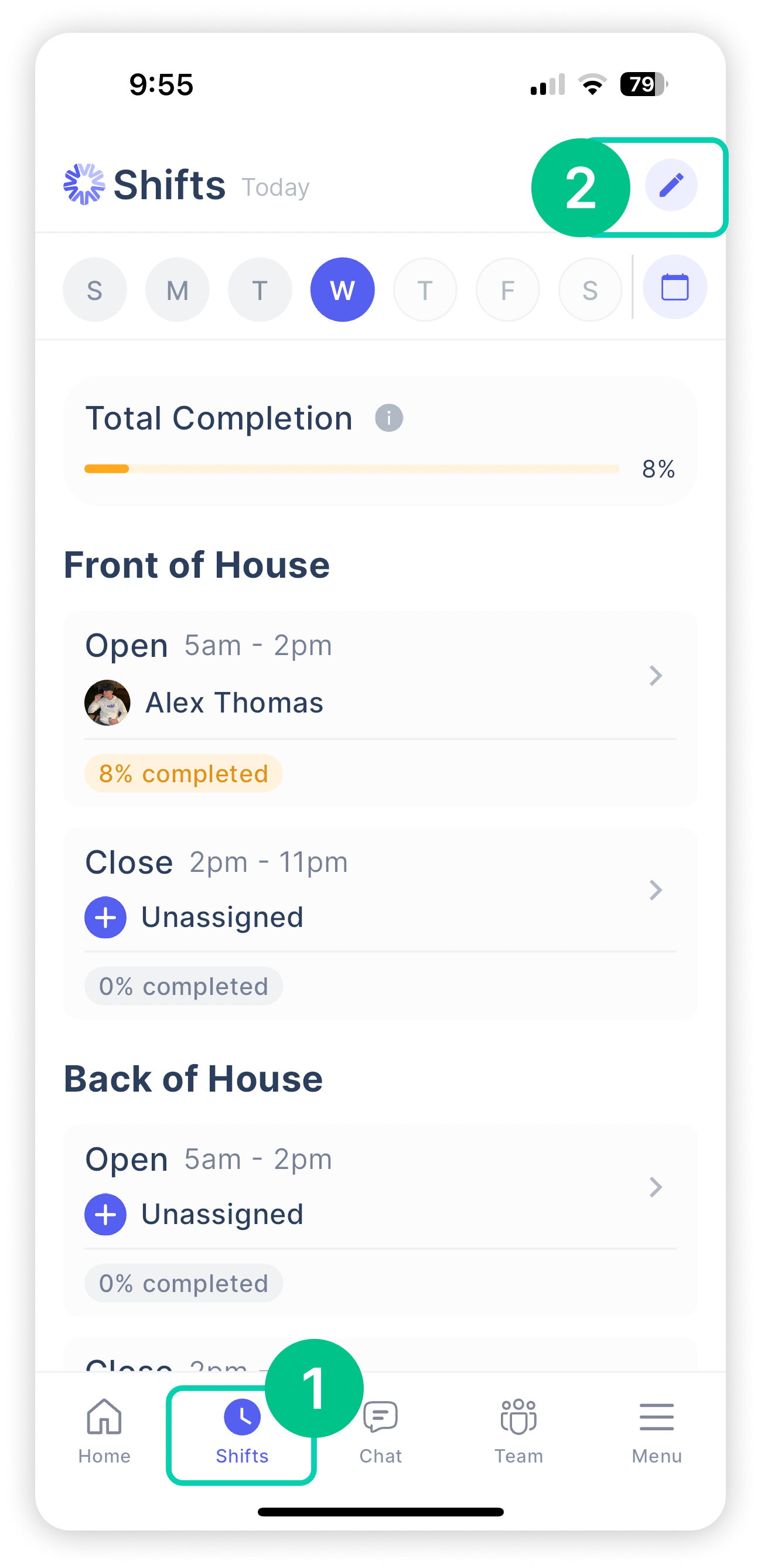
Task: Click the Total Completion info icon
Action: [388, 418]
